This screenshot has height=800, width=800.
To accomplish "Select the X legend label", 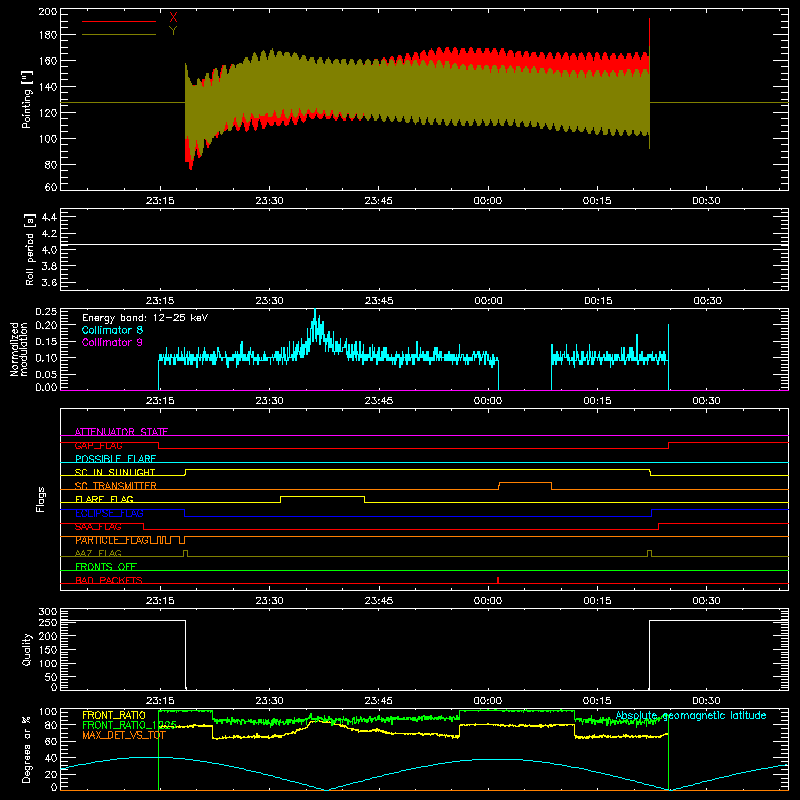I will click(x=173, y=18).
